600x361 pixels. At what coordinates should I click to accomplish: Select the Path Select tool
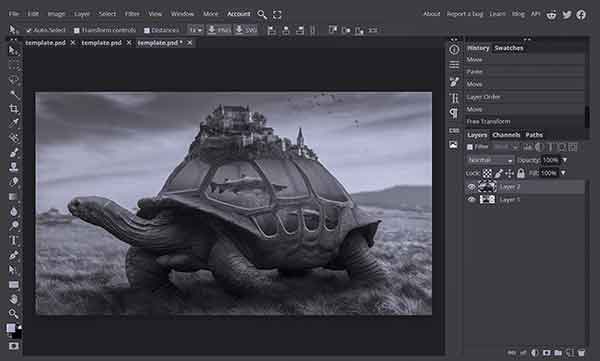click(x=14, y=270)
